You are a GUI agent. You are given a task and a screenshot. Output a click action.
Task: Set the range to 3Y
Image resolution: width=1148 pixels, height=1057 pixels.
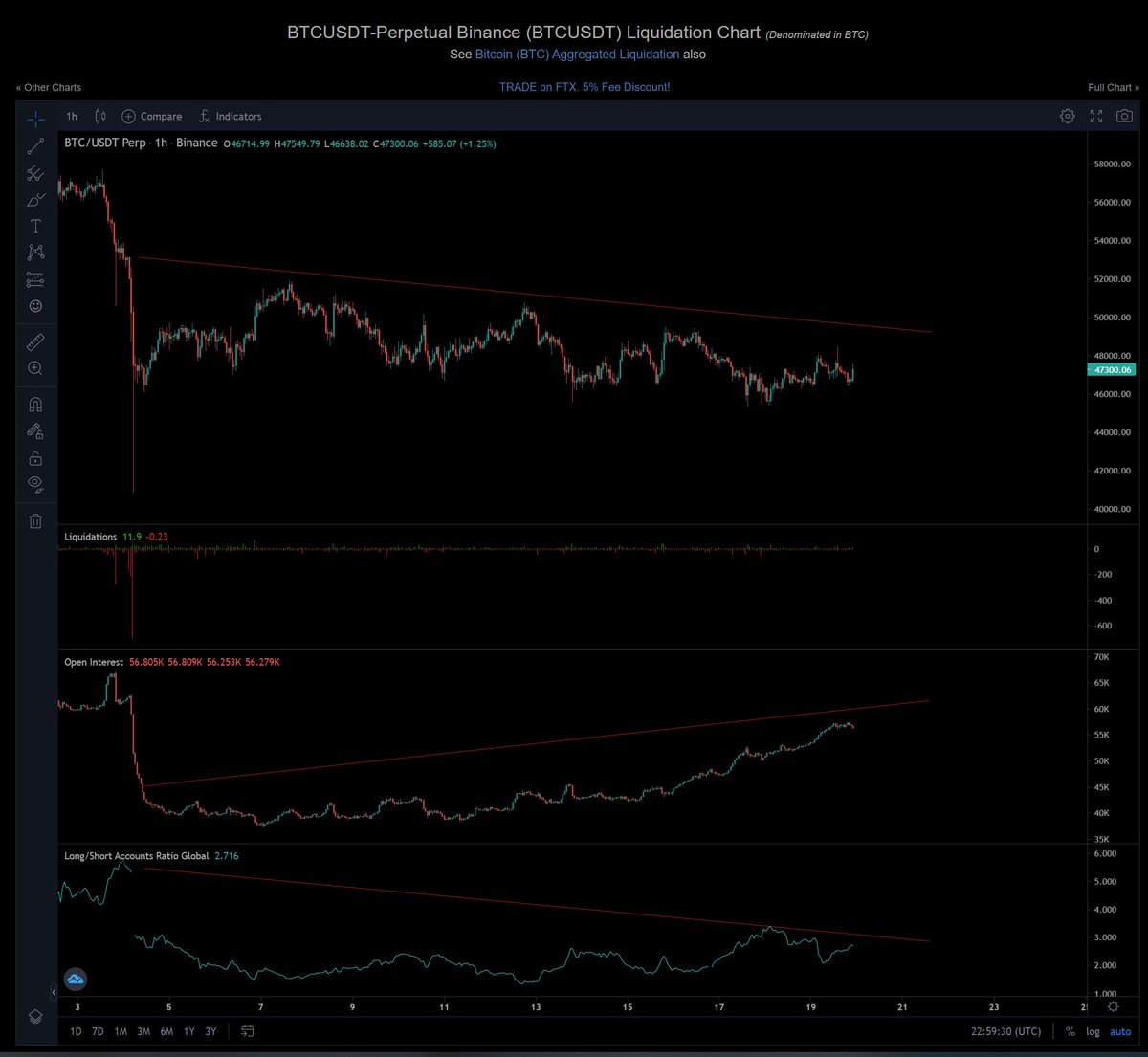point(210,1031)
